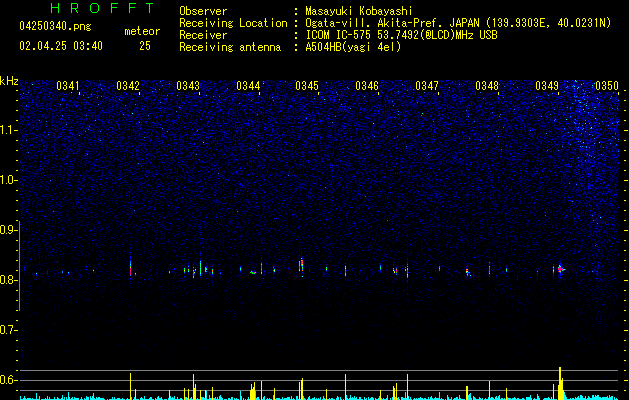Click the 0347 time marker
The image size is (629, 400).
click(427, 86)
